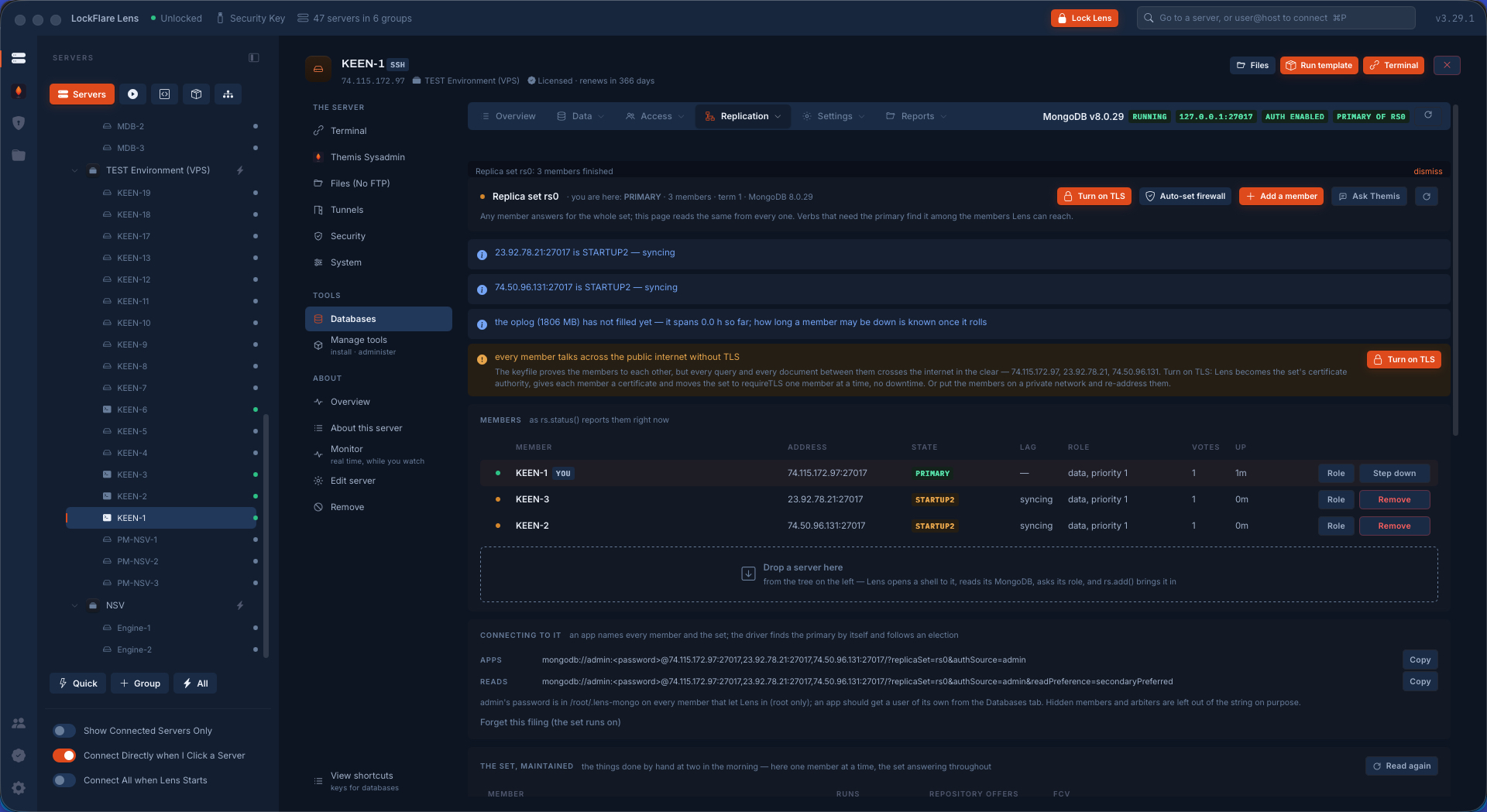Dismiss the replica set notification
The image size is (1487, 812).
coord(1427,172)
